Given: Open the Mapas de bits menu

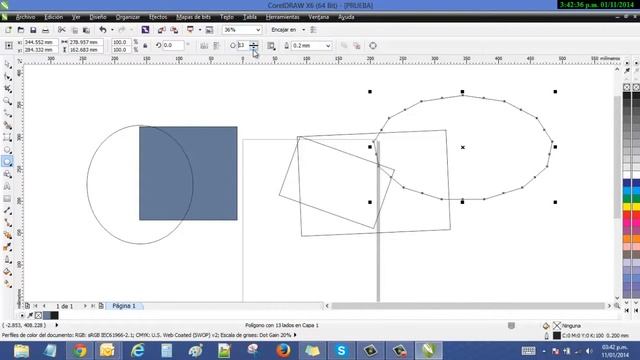Looking at the screenshot, I should click(x=193, y=17).
